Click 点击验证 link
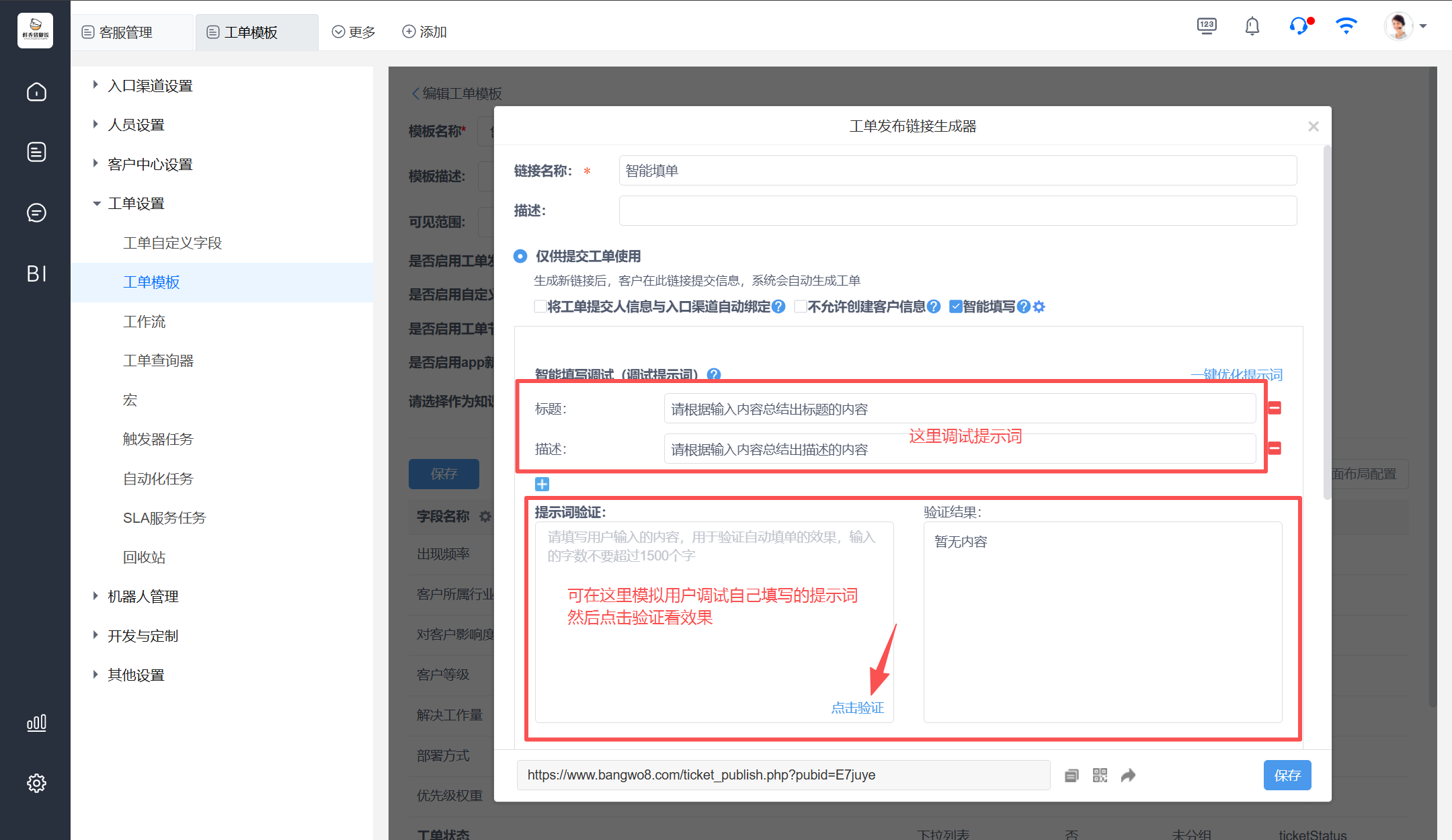This screenshot has width=1452, height=840. pos(857,708)
